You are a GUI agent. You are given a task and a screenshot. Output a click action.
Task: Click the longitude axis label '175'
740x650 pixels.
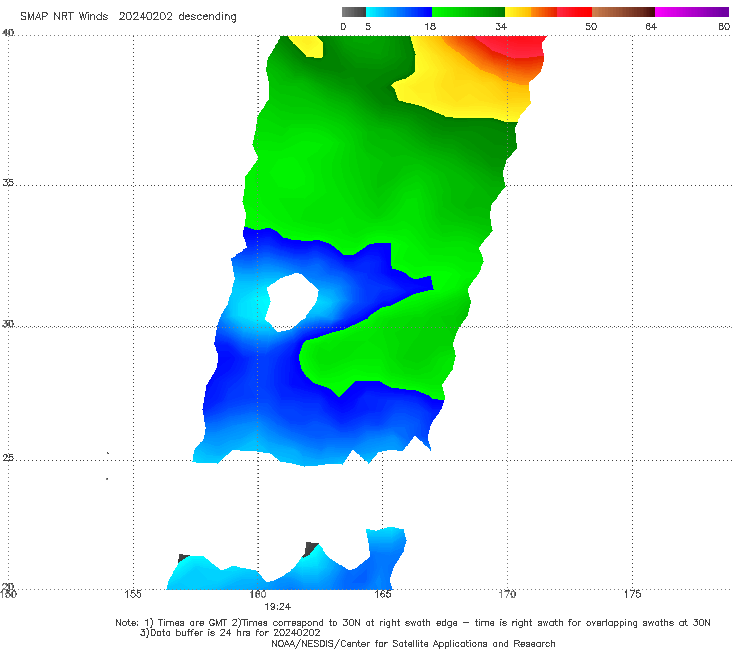pos(632,594)
